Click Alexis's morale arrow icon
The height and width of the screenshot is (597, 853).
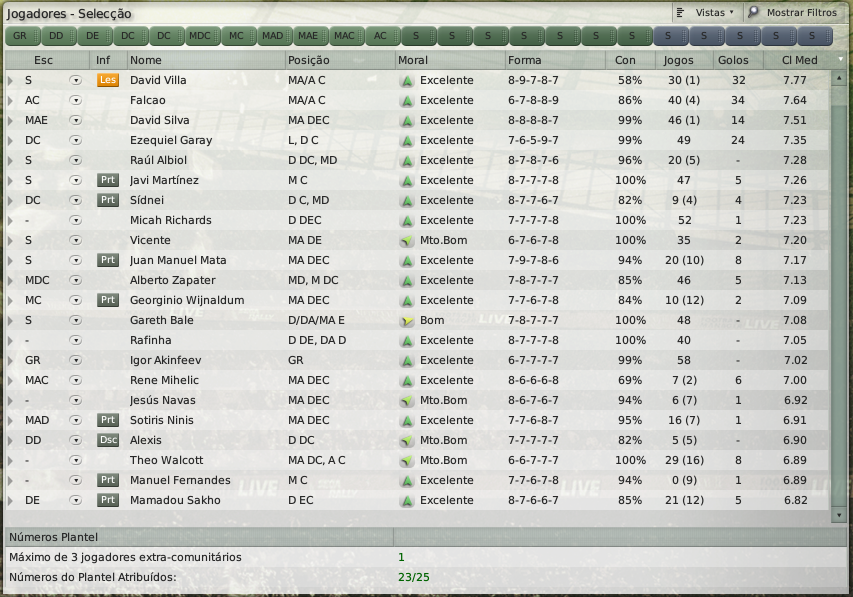point(406,441)
